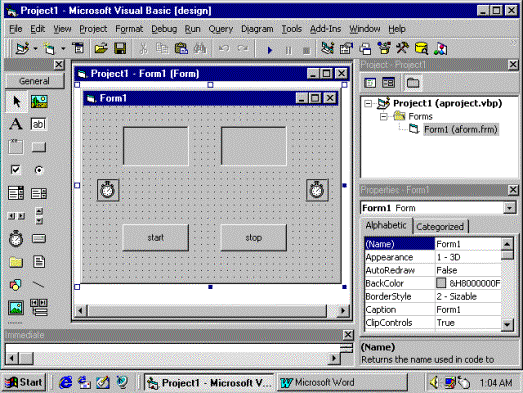Click the start button on Form1
This screenshot has width=523, height=393.
pos(155,238)
